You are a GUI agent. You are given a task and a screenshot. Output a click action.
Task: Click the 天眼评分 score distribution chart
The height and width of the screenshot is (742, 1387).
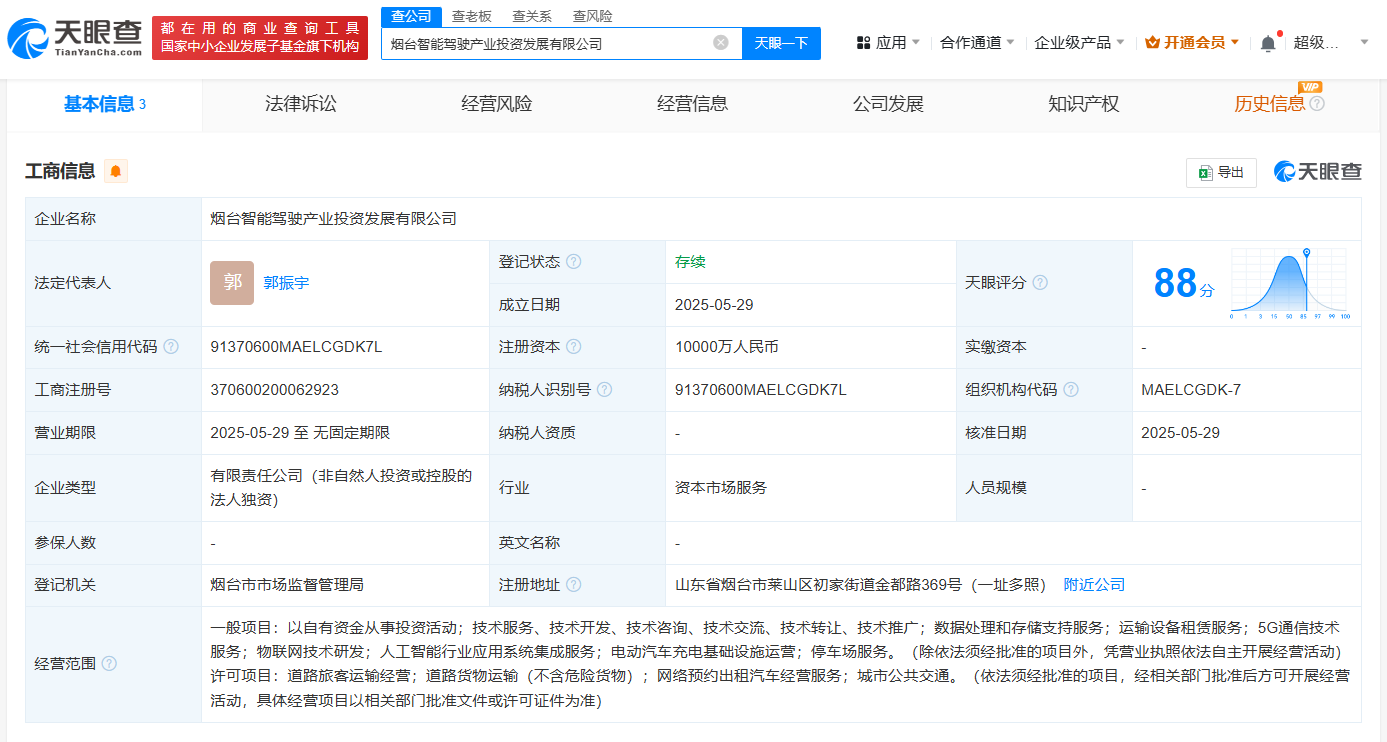1289,283
